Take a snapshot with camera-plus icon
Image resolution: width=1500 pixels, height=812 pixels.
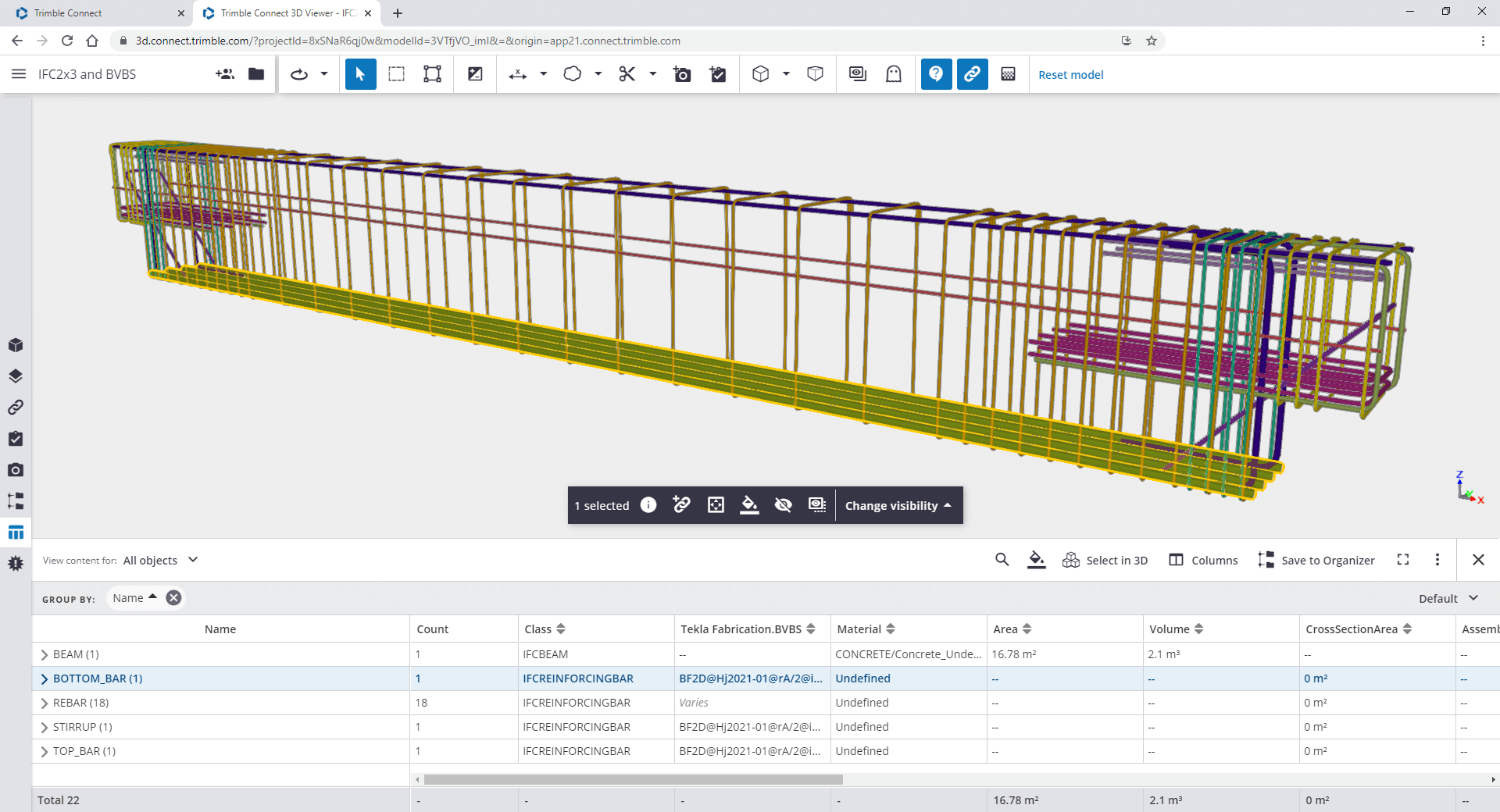click(682, 74)
